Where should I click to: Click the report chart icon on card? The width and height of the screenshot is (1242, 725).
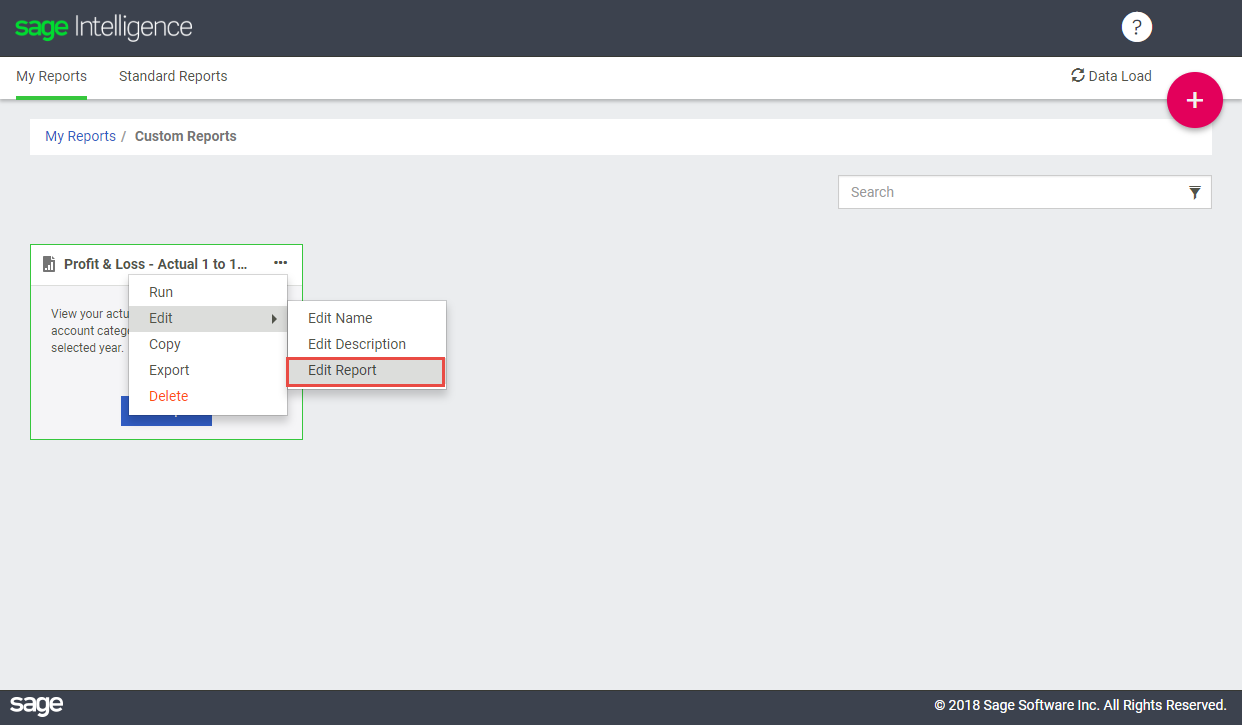click(x=49, y=264)
